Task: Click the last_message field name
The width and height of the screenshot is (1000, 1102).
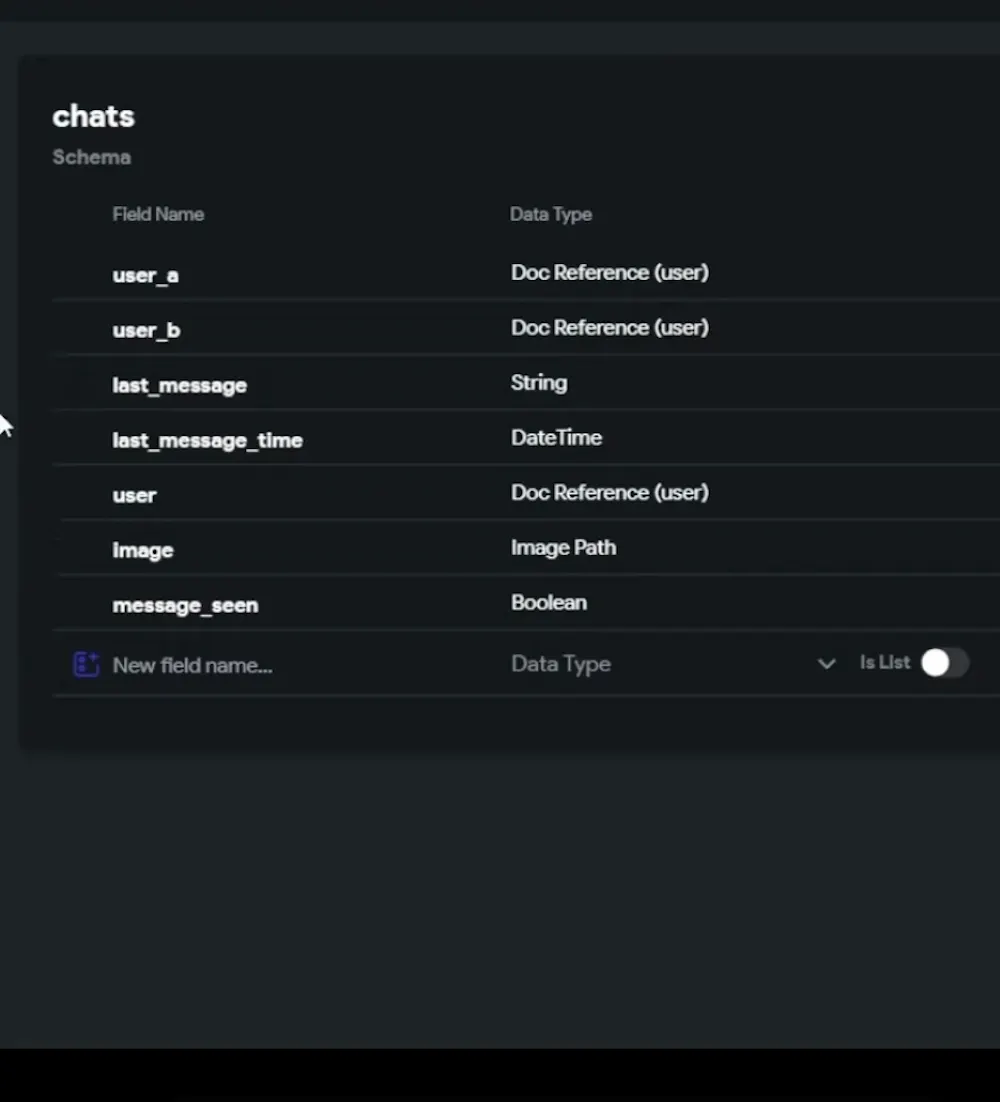Action: click(179, 385)
